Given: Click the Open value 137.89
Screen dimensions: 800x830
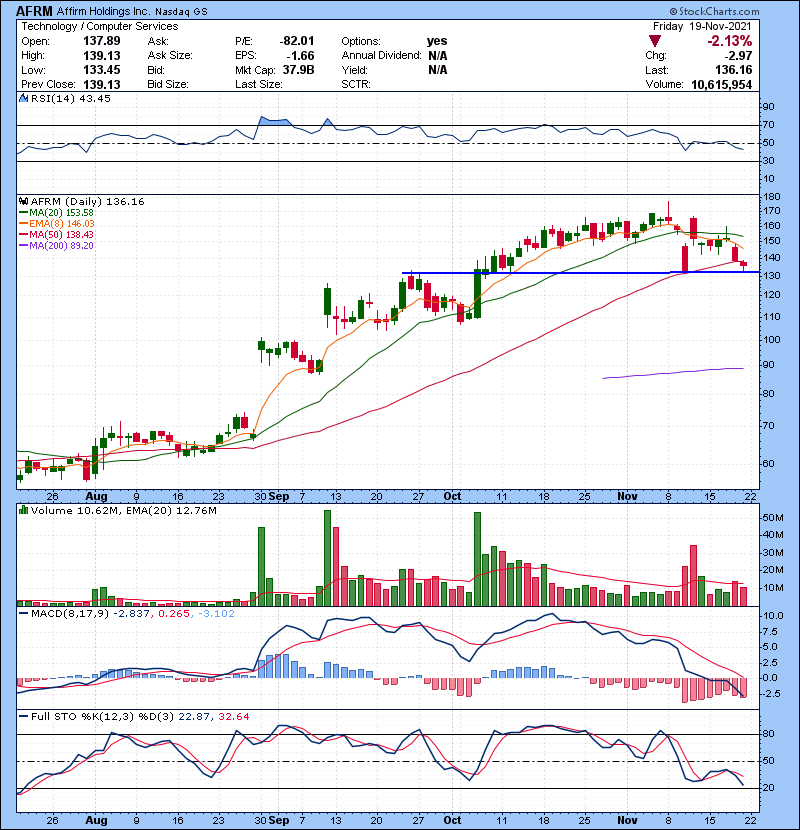Looking at the screenshot, I should (102, 41).
